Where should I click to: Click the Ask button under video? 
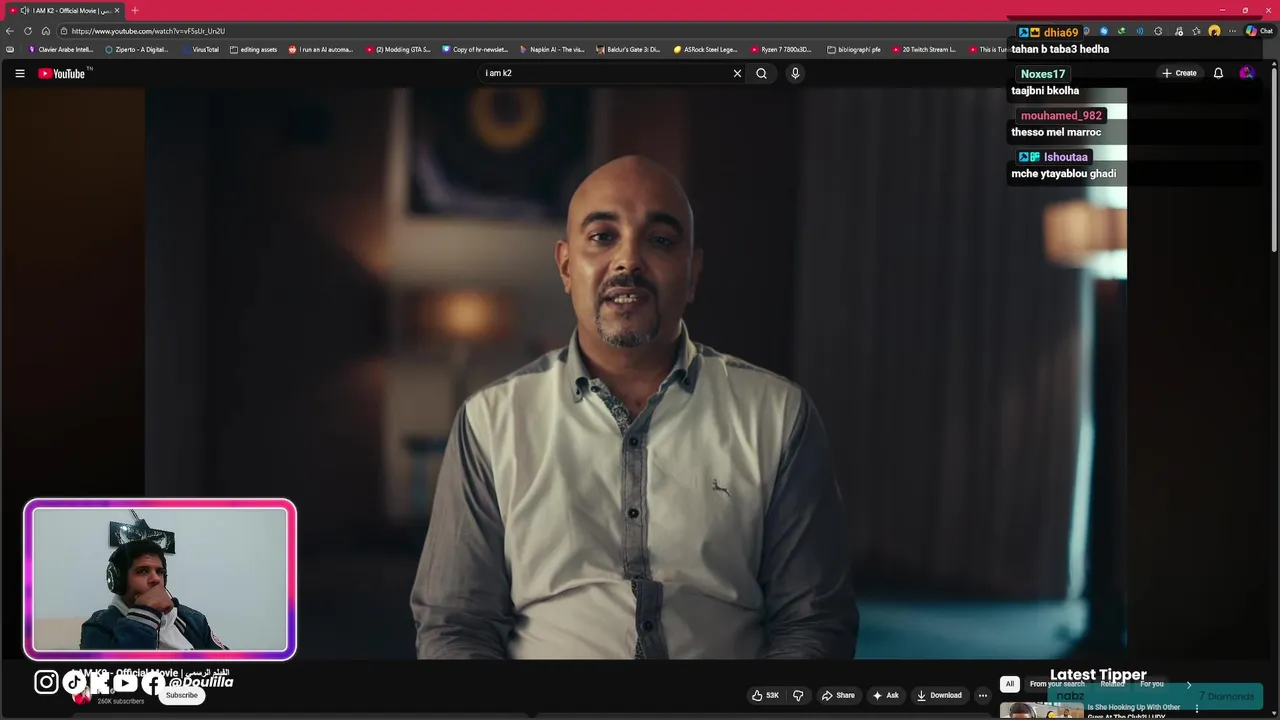tap(885, 695)
